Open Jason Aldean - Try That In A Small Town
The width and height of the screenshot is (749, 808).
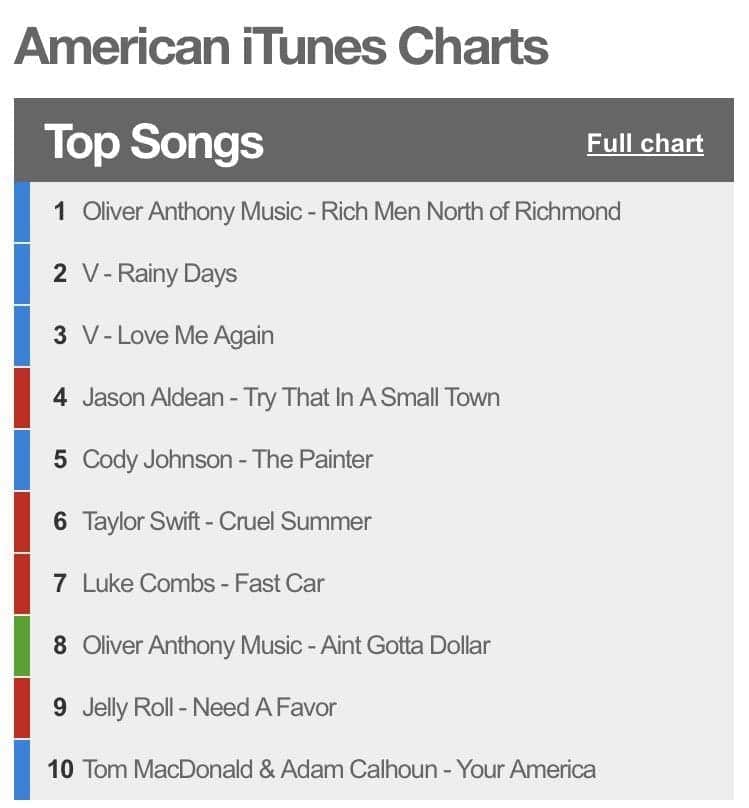(290, 398)
